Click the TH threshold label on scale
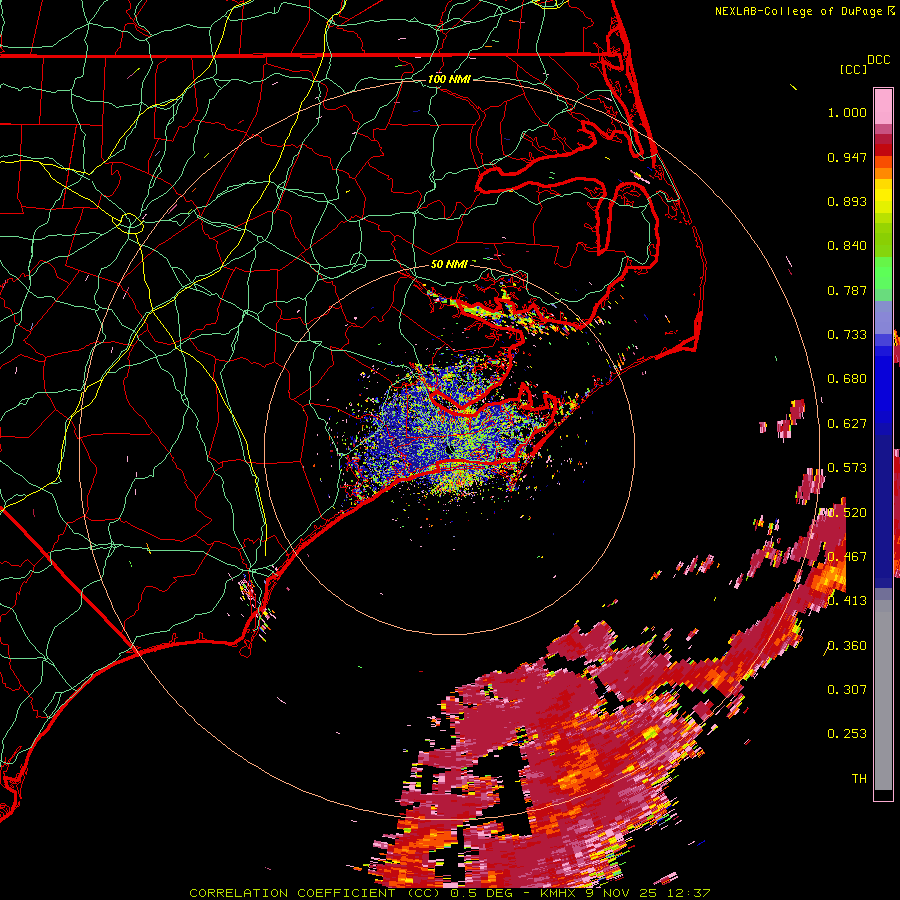900x900 pixels. pyautogui.click(x=859, y=779)
